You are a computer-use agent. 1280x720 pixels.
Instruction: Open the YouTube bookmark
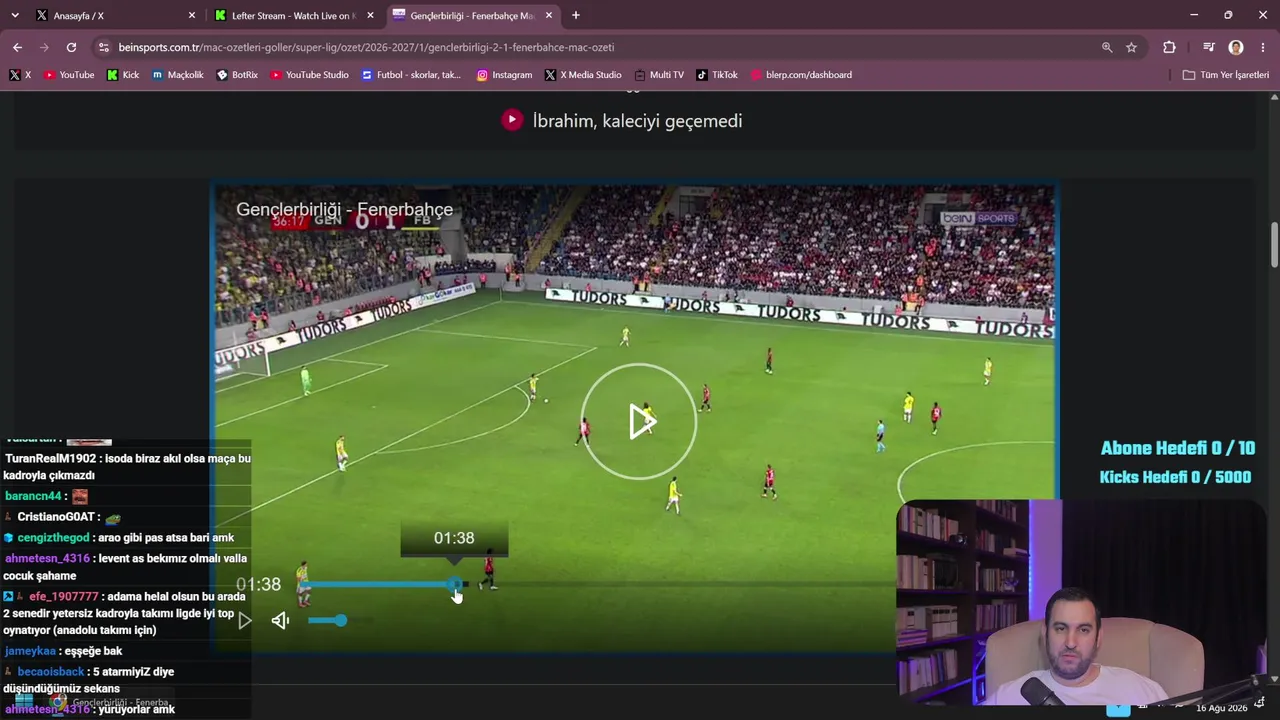[x=69, y=75]
